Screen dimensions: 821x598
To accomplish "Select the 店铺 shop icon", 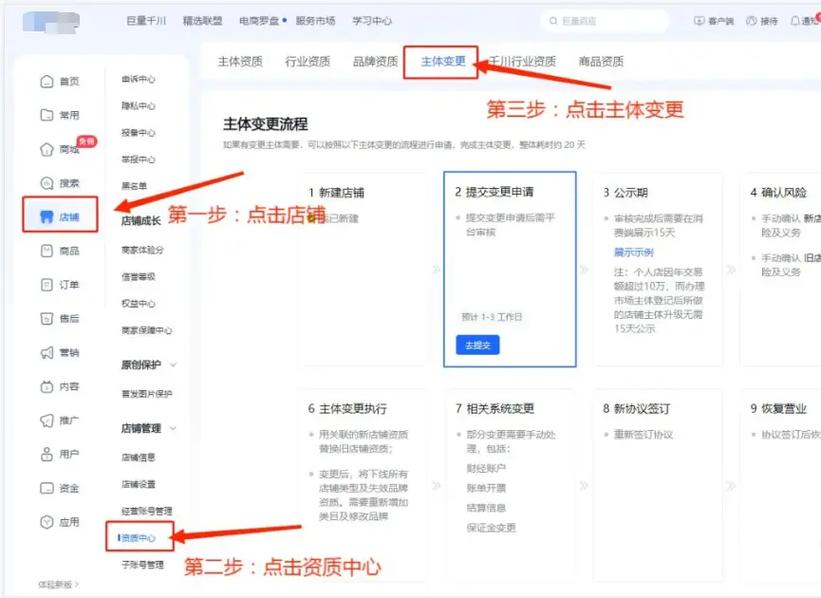I will 47,216.
